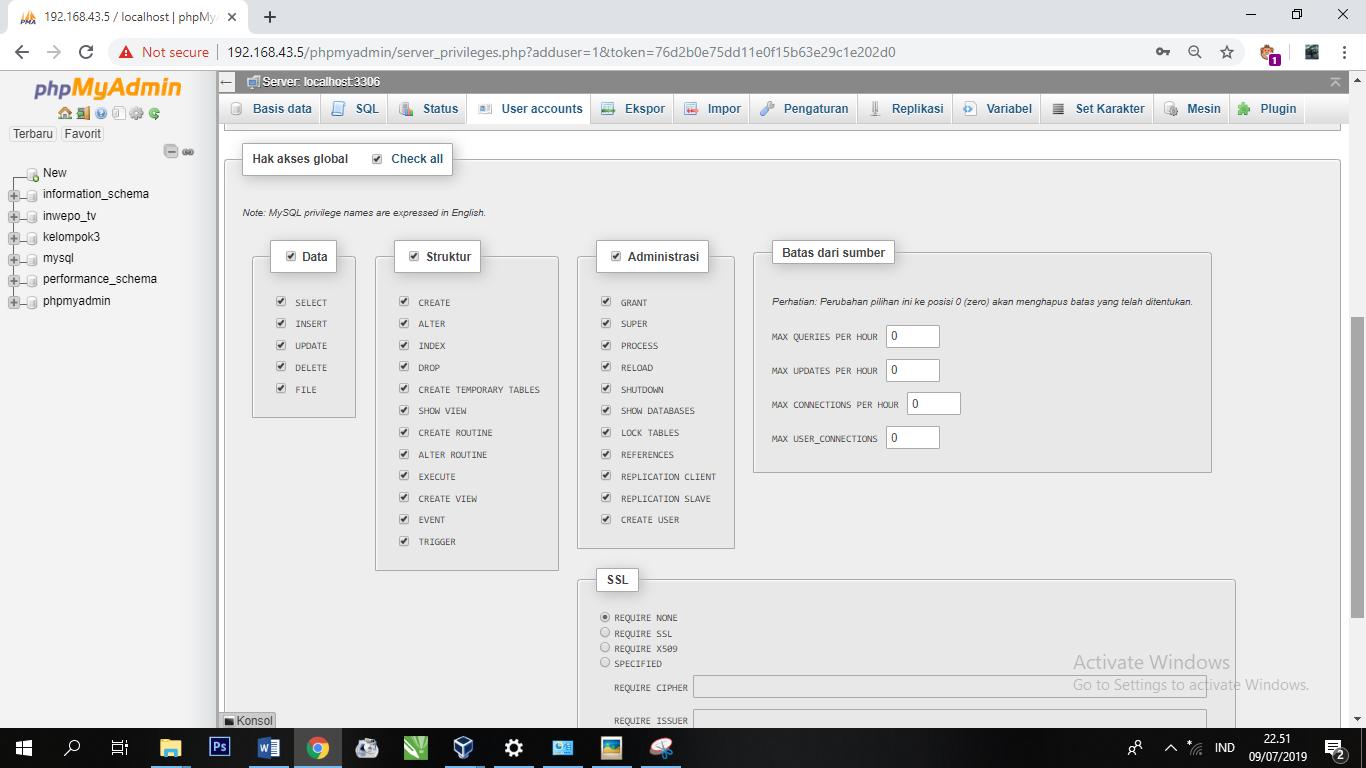
Task: Open navigation panel settings gear icon
Action: [137, 113]
